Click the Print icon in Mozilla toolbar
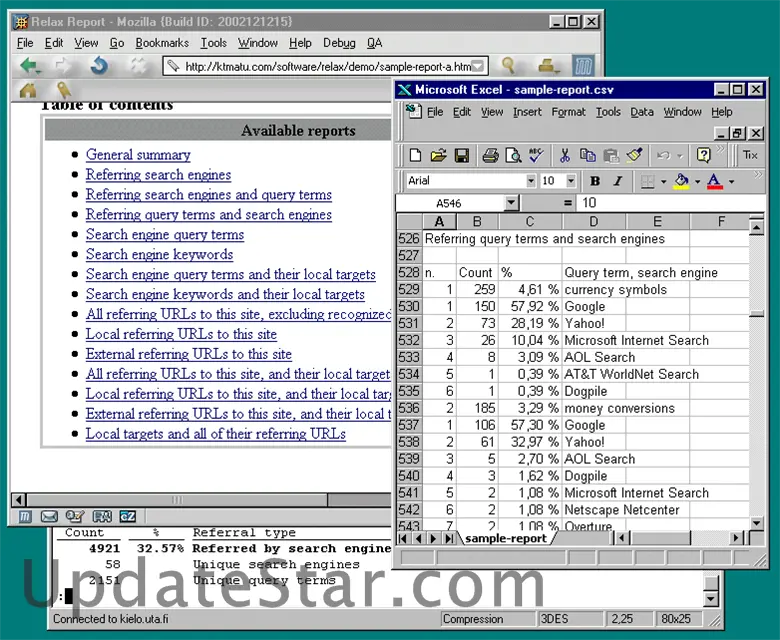Screen dimensions: 780x640 pyautogui.click(x=548, y=65)
